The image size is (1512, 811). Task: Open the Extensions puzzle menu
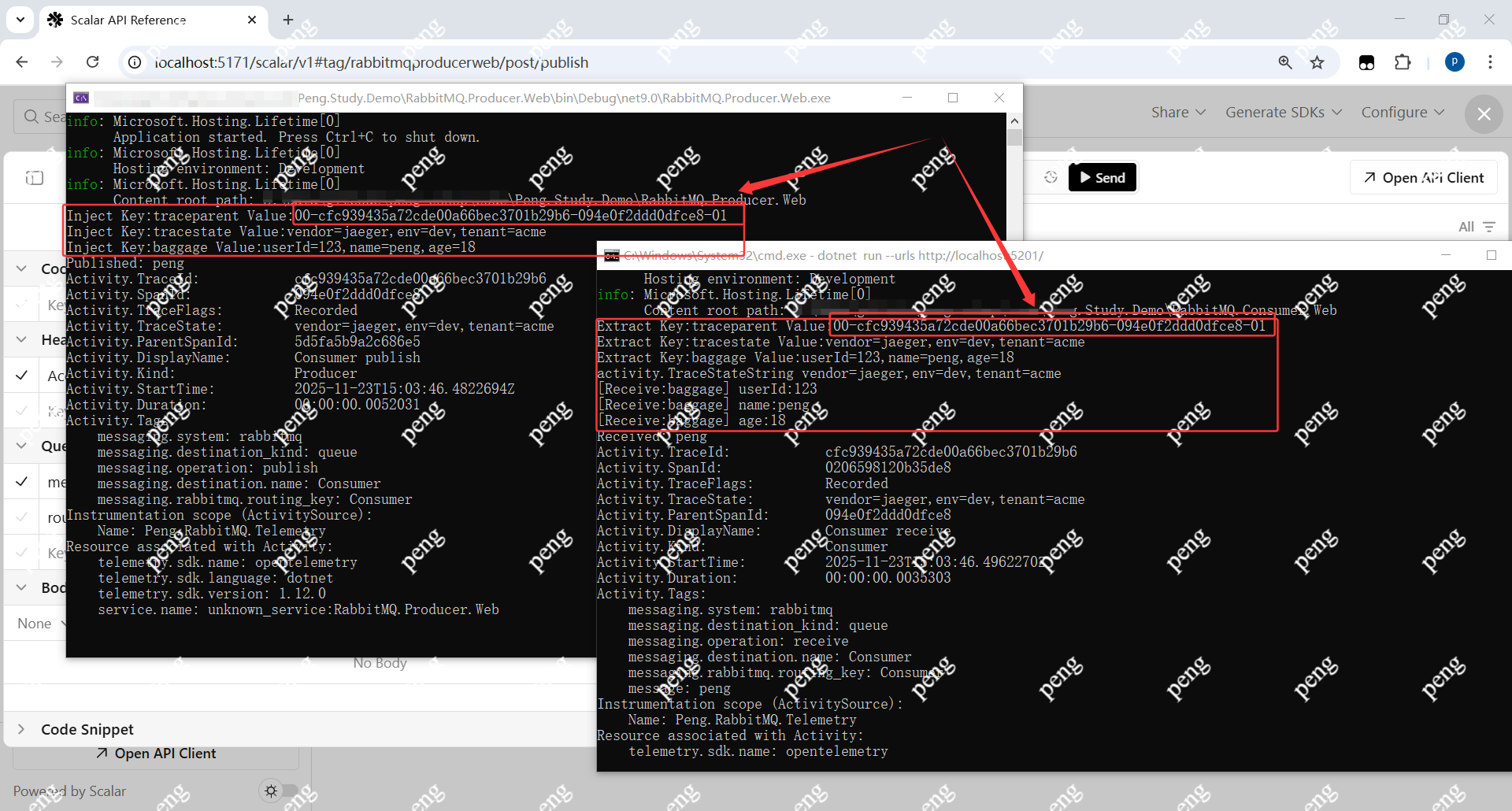pyautogui.click(x=1403, y=62)
